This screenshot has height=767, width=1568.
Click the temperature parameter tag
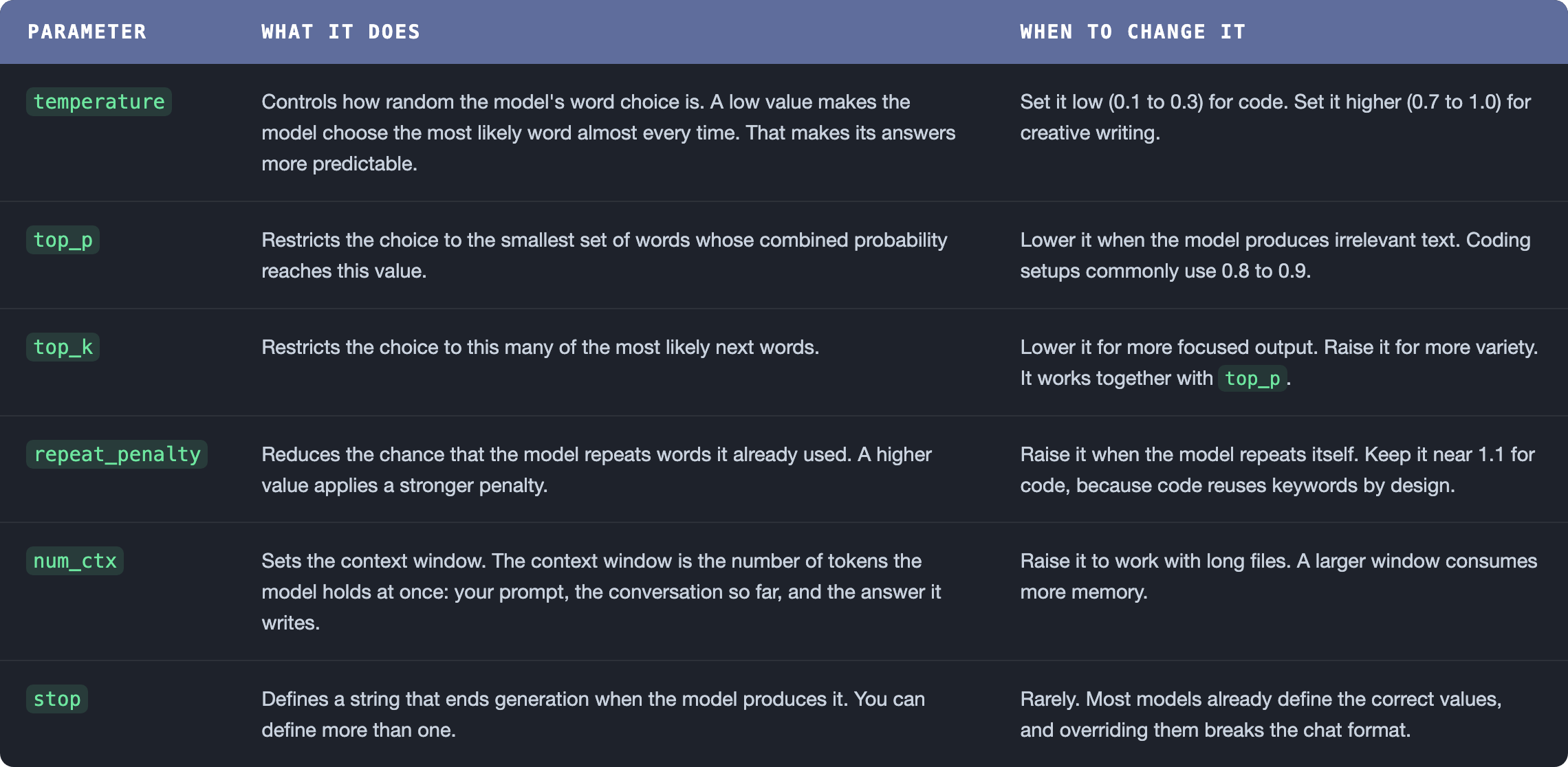(x=99, y=102)
